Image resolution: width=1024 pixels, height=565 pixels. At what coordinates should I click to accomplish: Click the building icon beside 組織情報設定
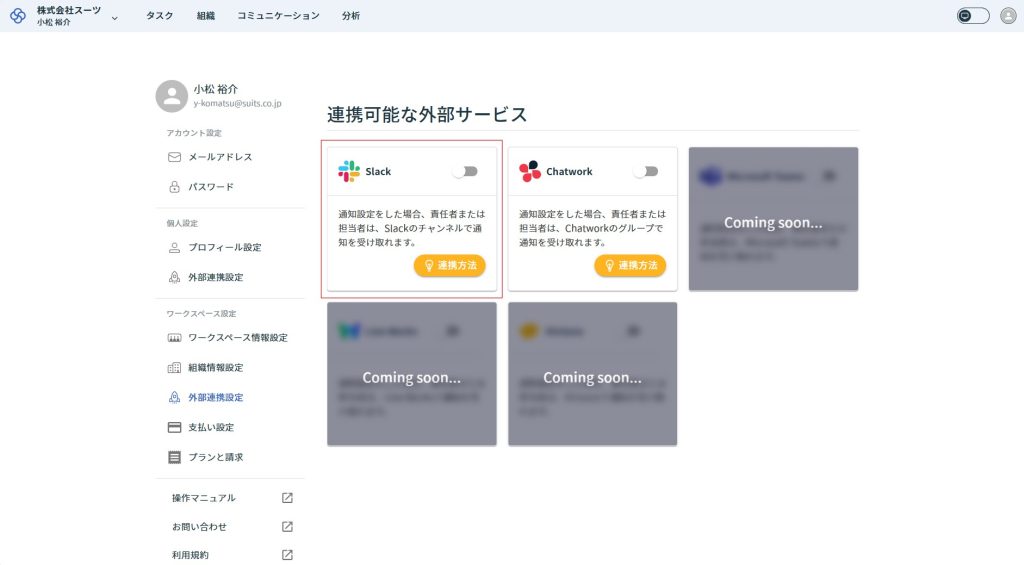pyautogui.click(x=174, y=368)
